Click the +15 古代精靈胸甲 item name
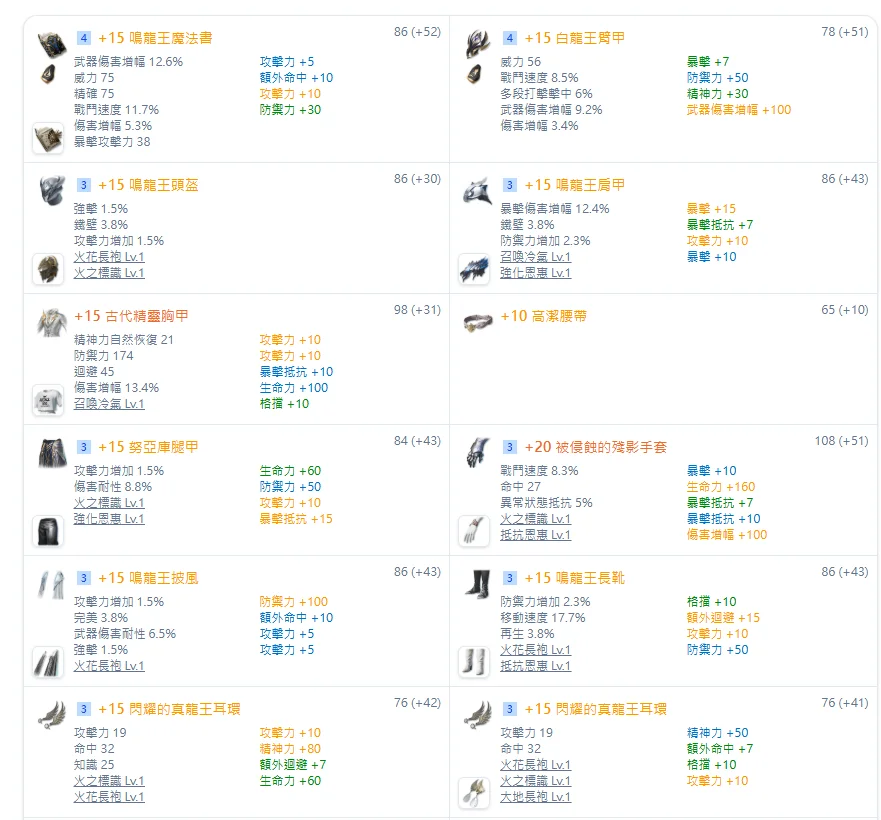The width and height of the screenshot is (881, 820). [x=131, y=316]
